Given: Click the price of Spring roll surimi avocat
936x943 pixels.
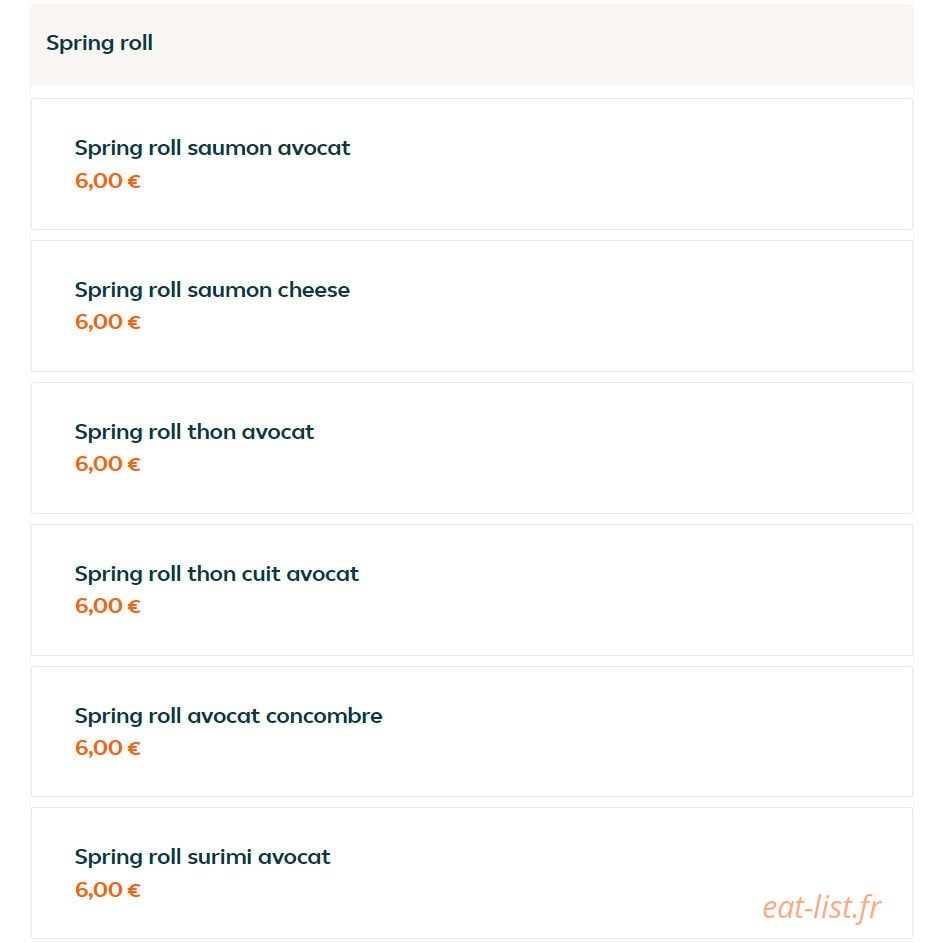Looking at the screenshot, I should click(108, 890).
